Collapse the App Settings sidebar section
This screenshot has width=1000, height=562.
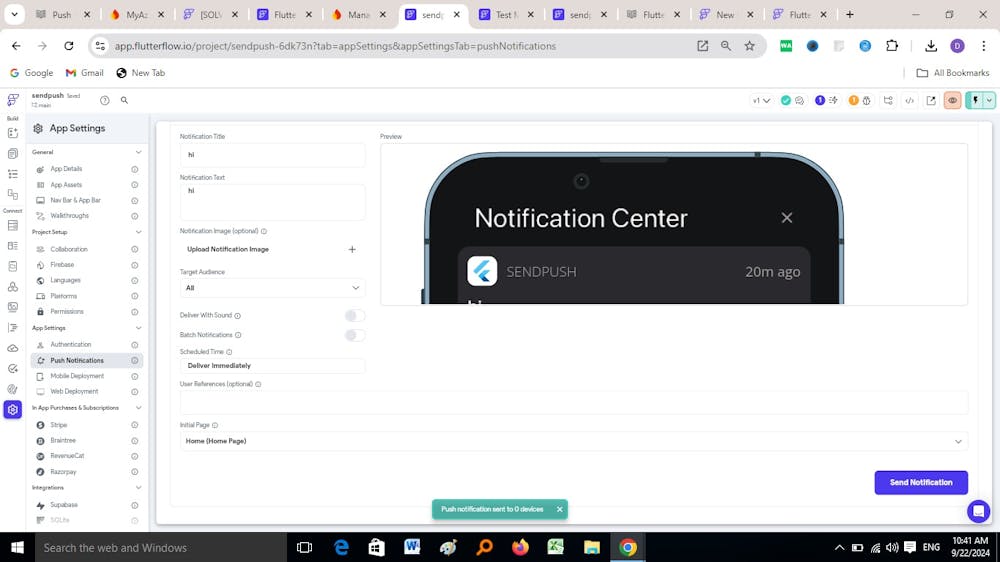pyautogui.click(x=138, y=328)
